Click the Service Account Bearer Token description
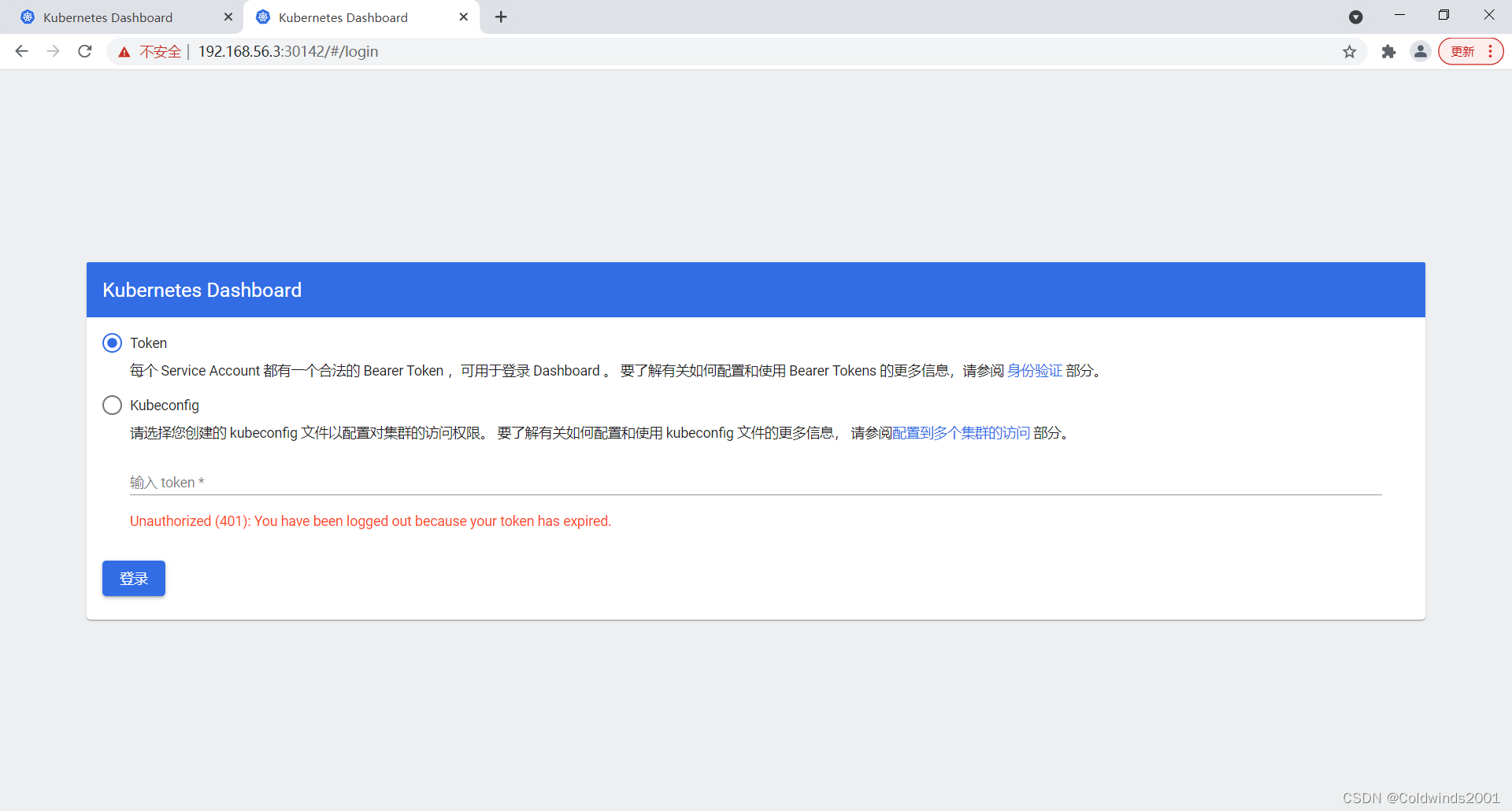 617,370
